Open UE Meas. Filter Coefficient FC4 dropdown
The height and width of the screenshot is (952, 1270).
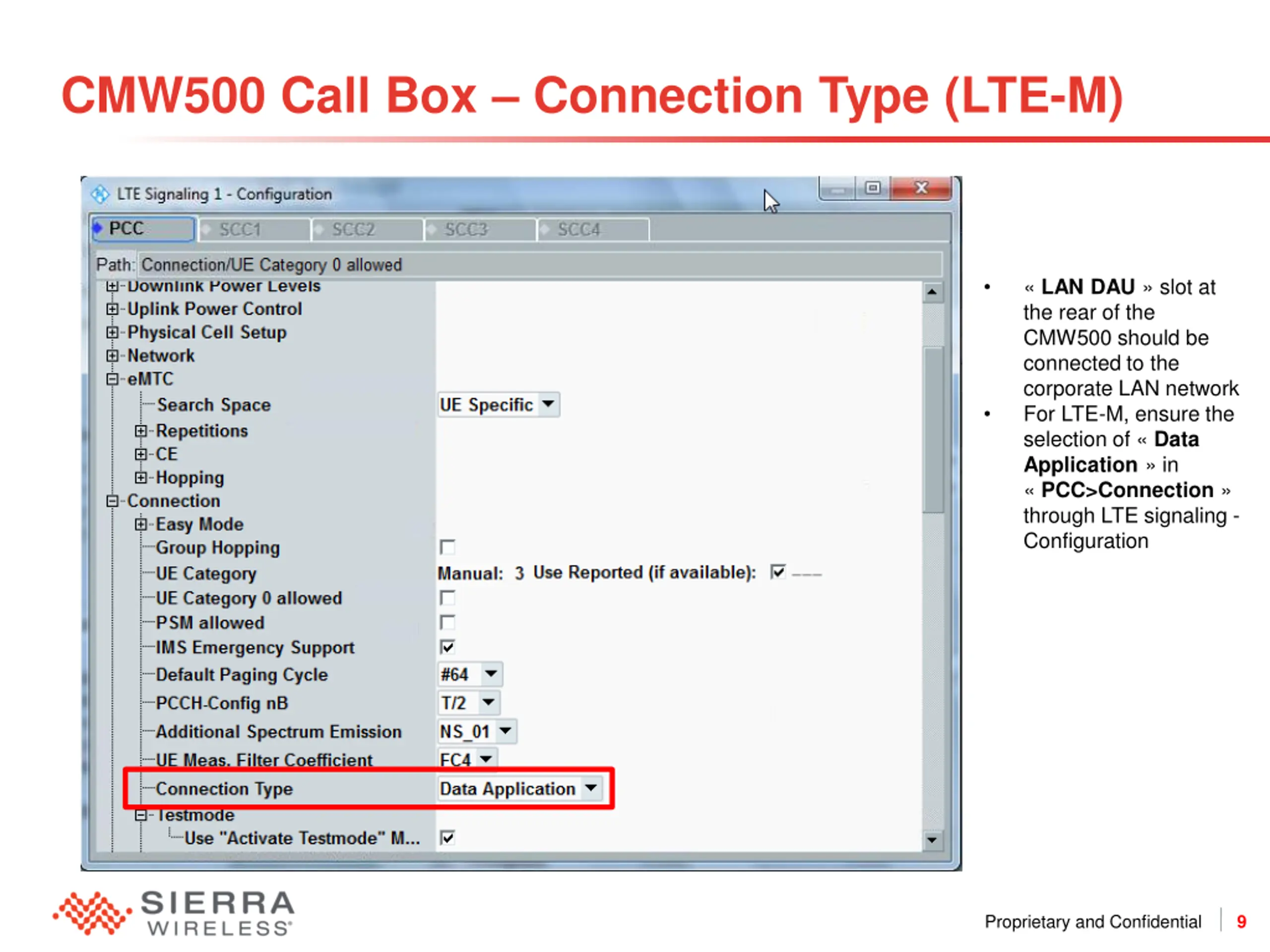[x=467, y=759]
